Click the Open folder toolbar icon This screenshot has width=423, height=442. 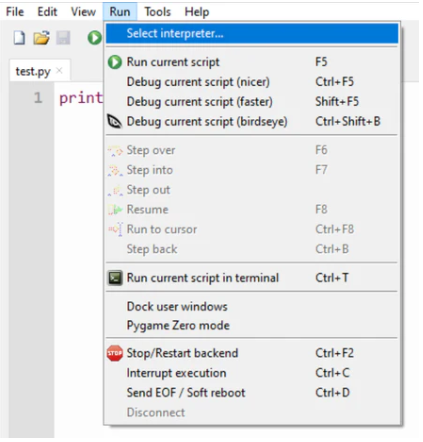[41, 38]
